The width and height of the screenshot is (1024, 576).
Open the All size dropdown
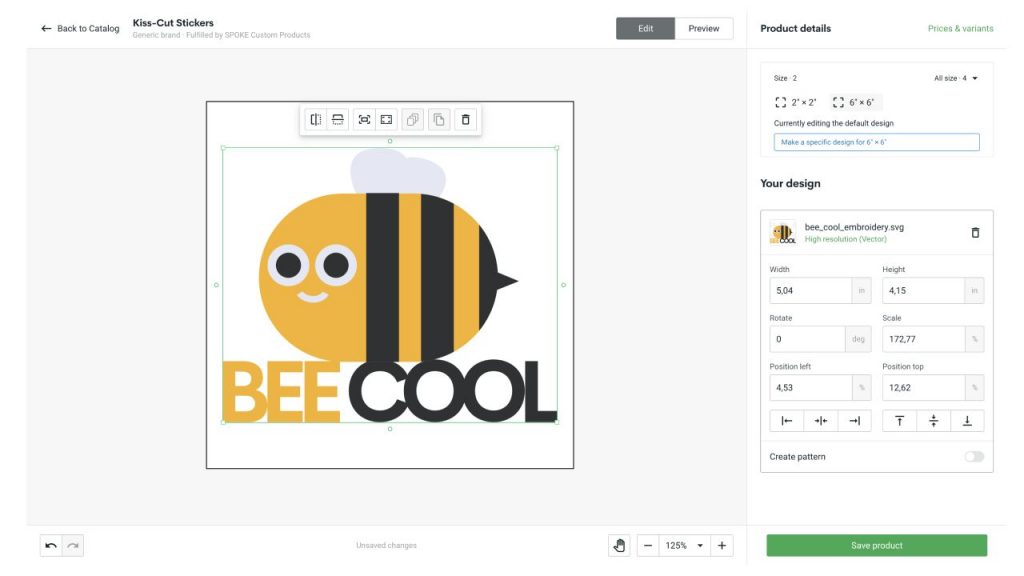[x=955, y=77]
